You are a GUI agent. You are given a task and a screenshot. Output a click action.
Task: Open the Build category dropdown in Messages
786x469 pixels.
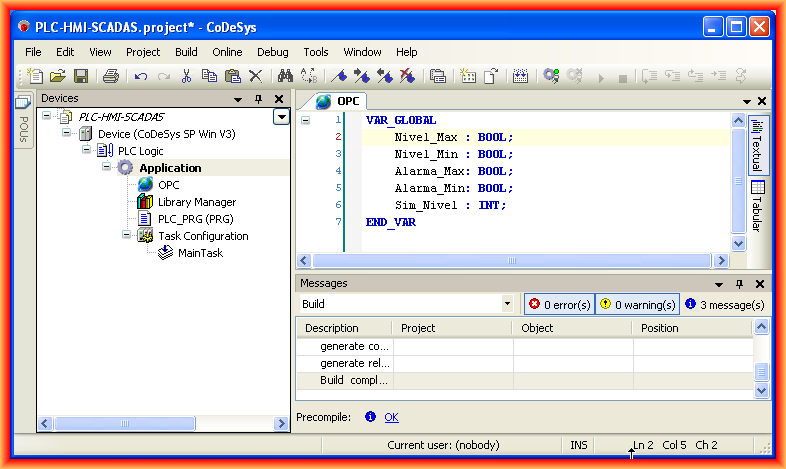[x=507, y=304]
